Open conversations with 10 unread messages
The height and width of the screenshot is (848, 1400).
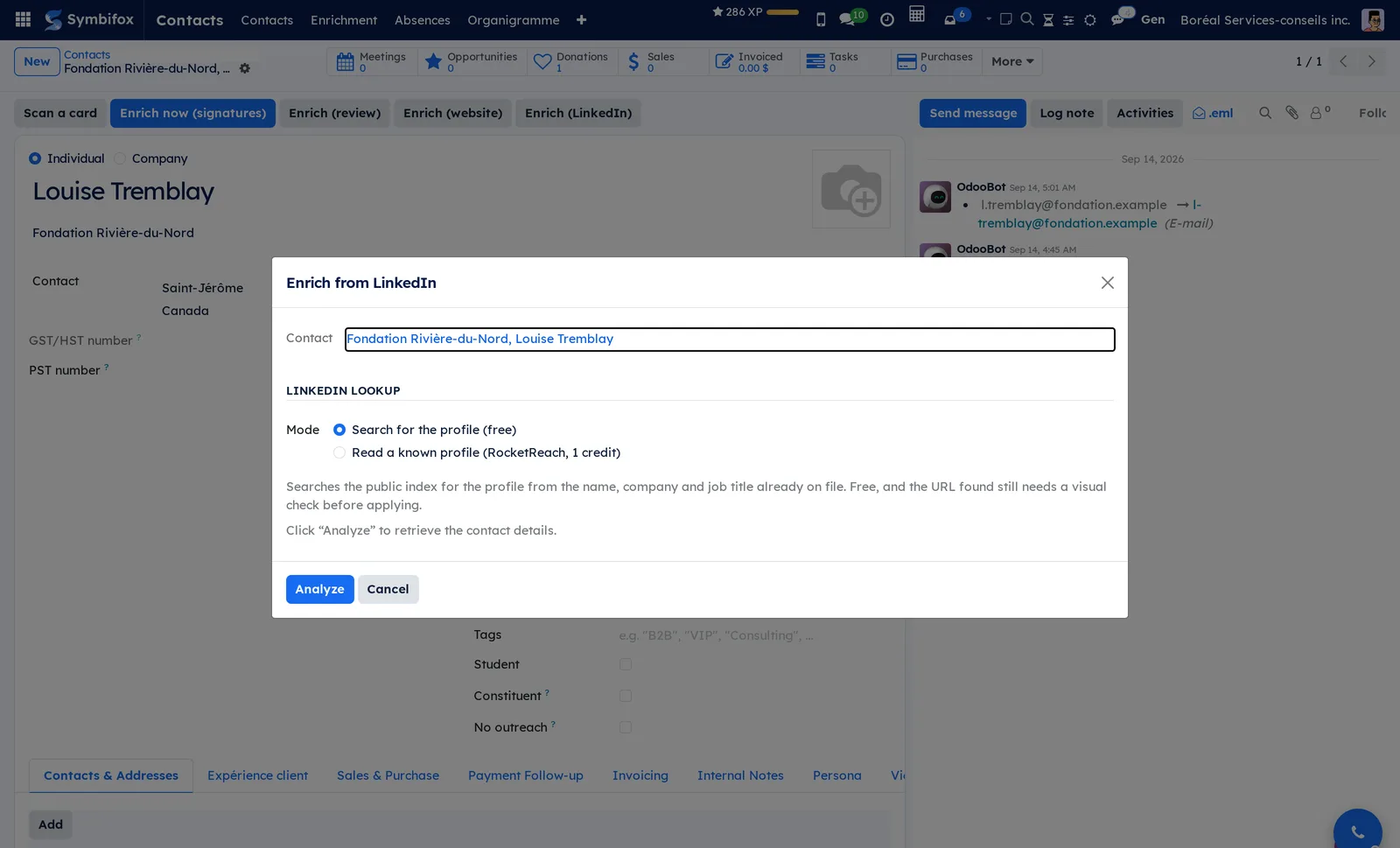pyautogui.click(x=852, y=18)
